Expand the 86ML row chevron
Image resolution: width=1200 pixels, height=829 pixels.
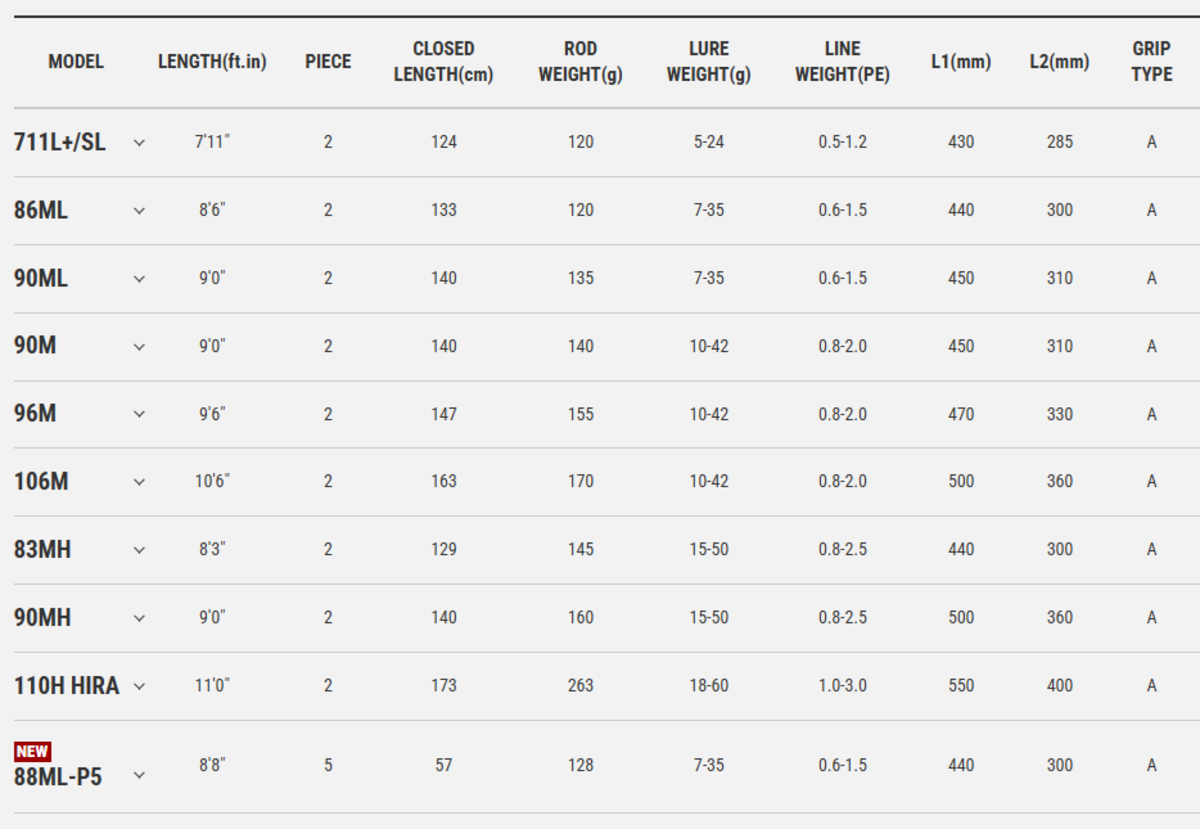pos(139,211)
